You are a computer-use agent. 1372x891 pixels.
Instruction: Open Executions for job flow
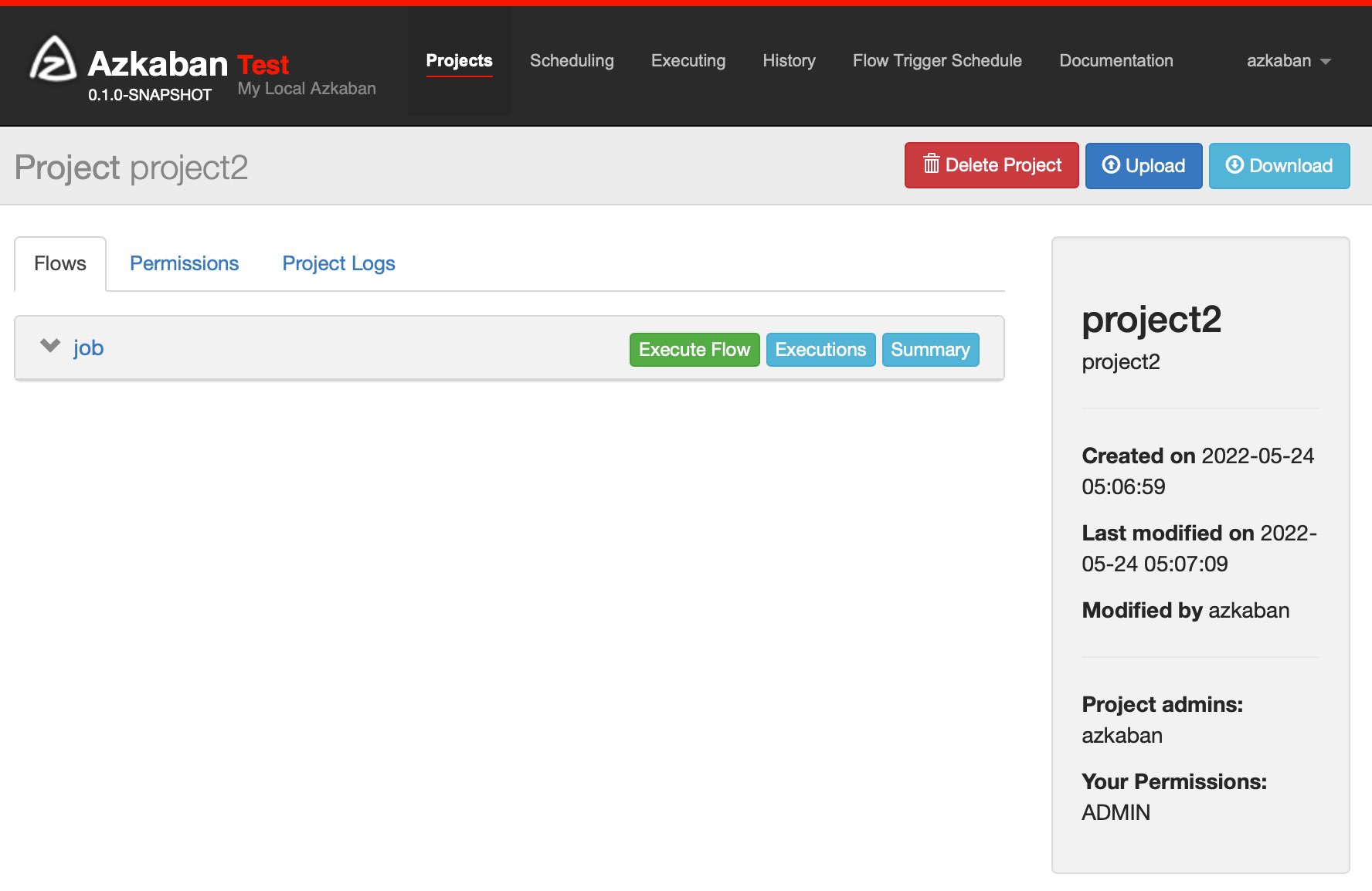pyautogui.click(x=820, y=350)
